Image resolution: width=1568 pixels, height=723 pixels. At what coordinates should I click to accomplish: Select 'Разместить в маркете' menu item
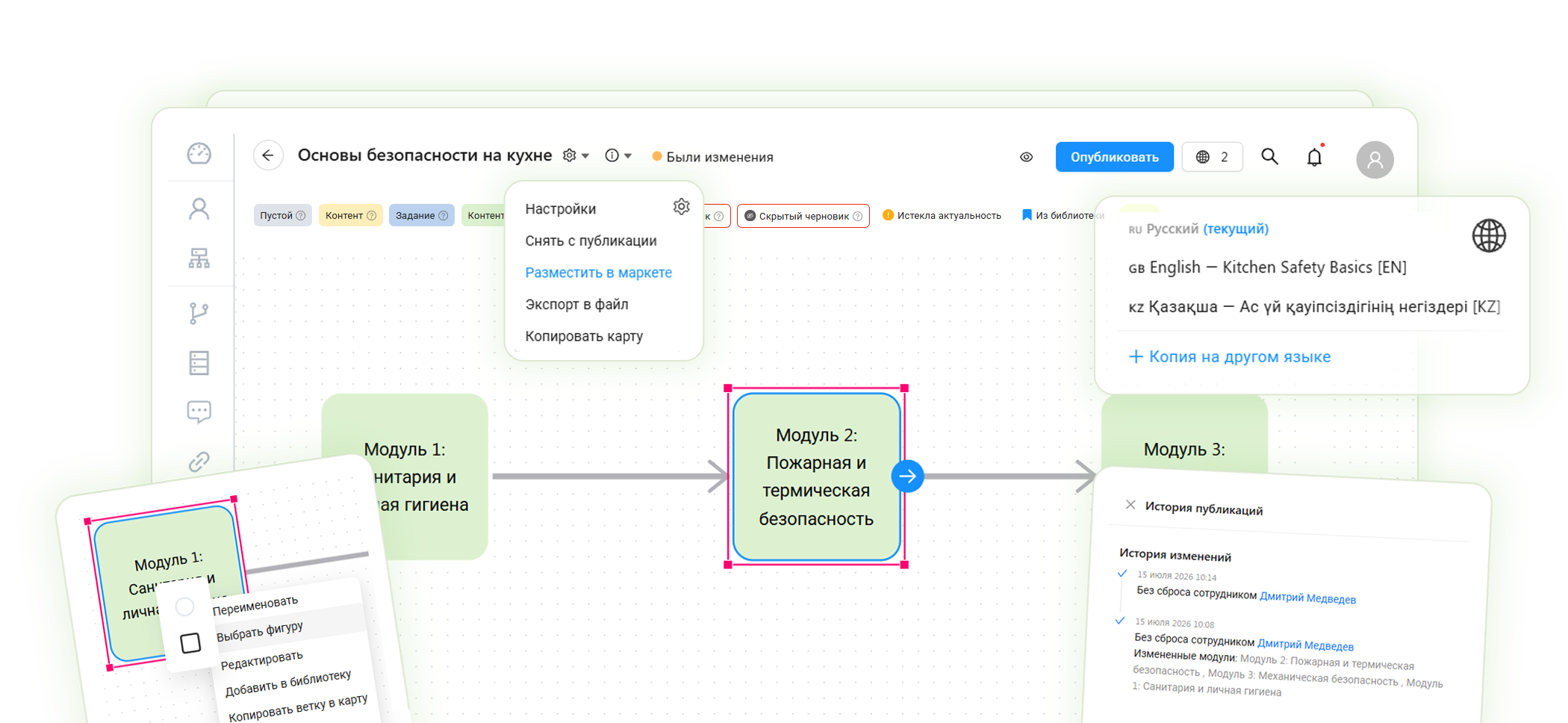tap(598, 273)
